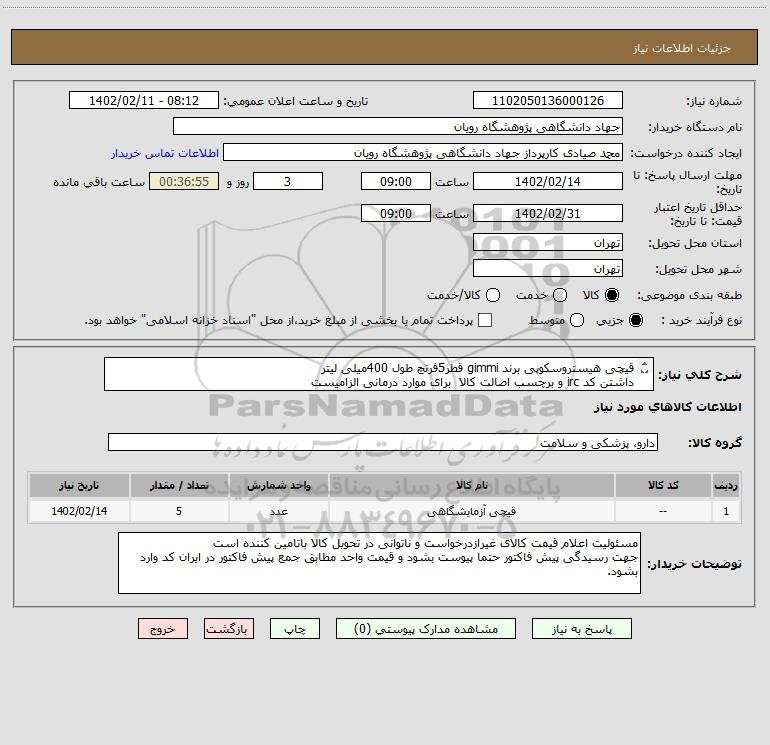Click the واحد شمارش column header
770x745 pixels.
pyautogui.click(x=278, y=485)
